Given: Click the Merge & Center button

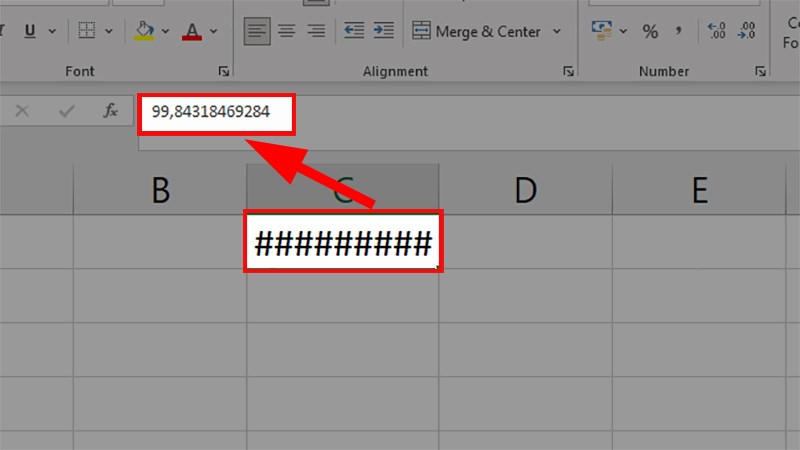Looking at the screenshot, I should [476, 31].
